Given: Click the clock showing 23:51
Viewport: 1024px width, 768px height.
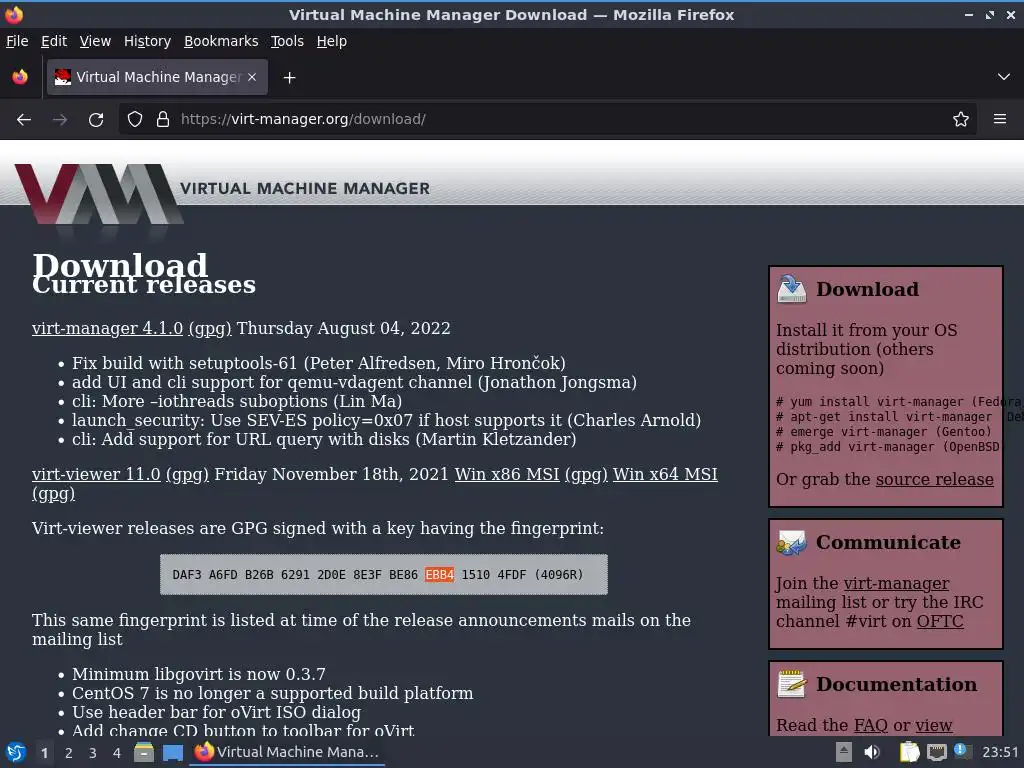Looking at the screenshot, I should 1000,752.
